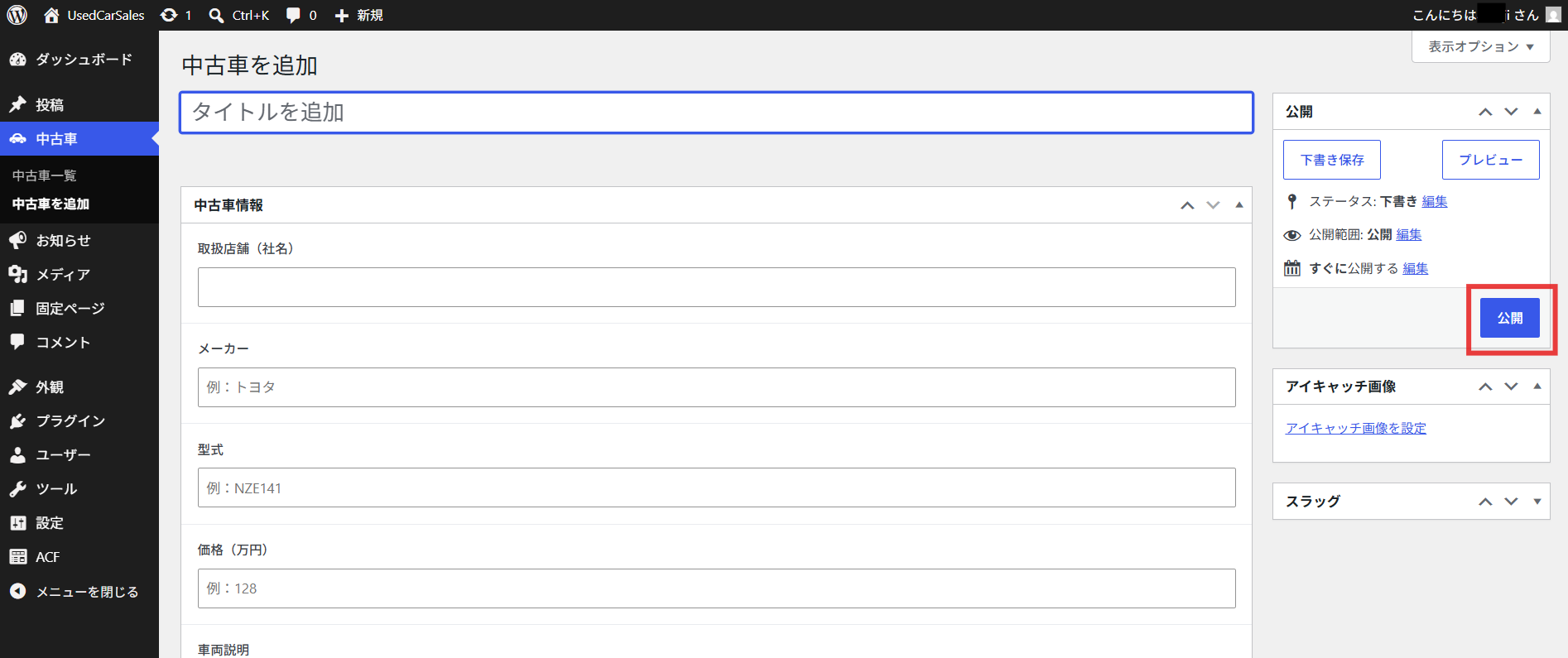Open the comments bubble in admin bar
The height and width of the screenshot is (658, 1568).
(293, 15)
